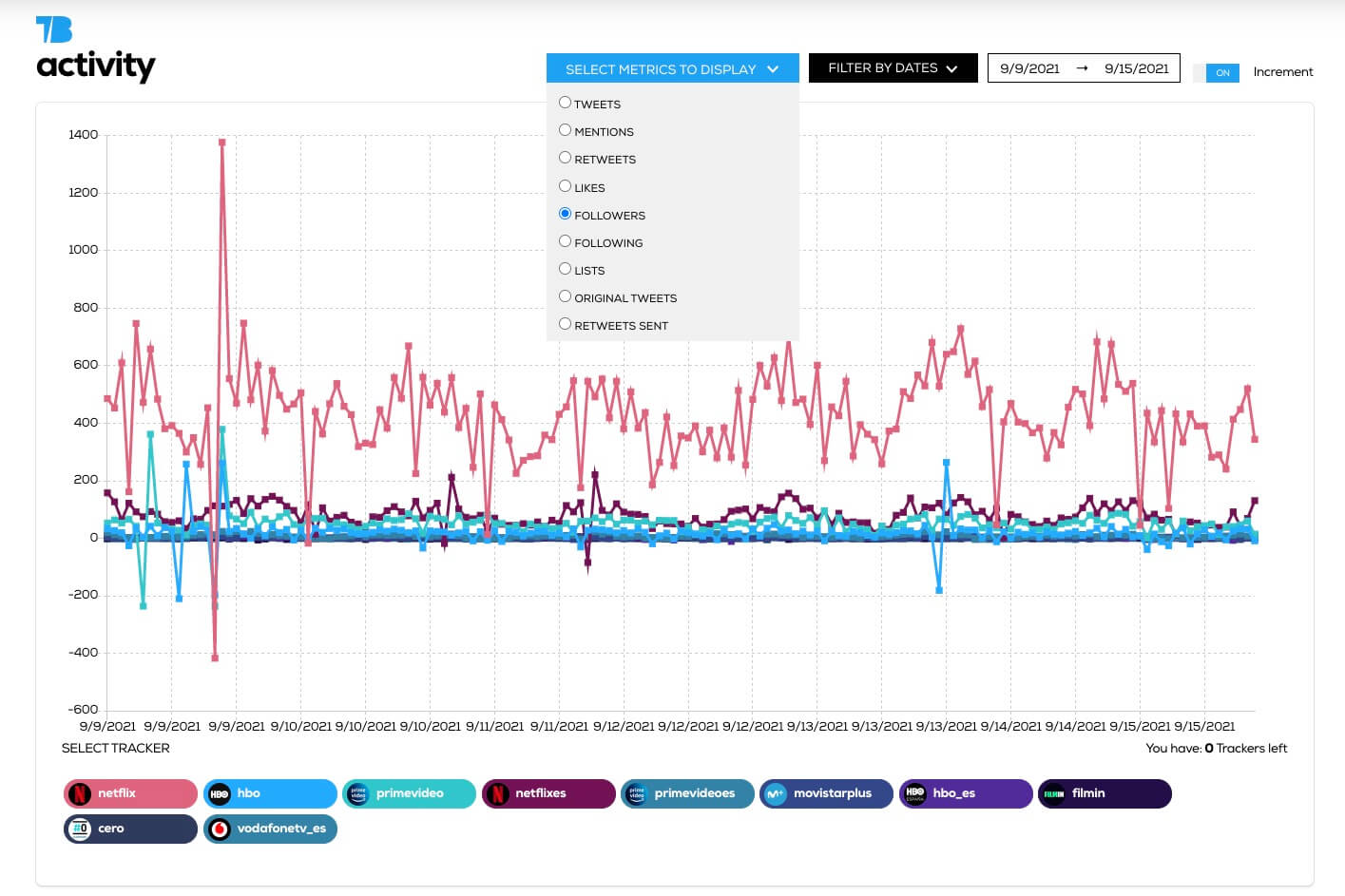Click the 1000 y-axis label
1345x896 pixels.
[84, 250]
